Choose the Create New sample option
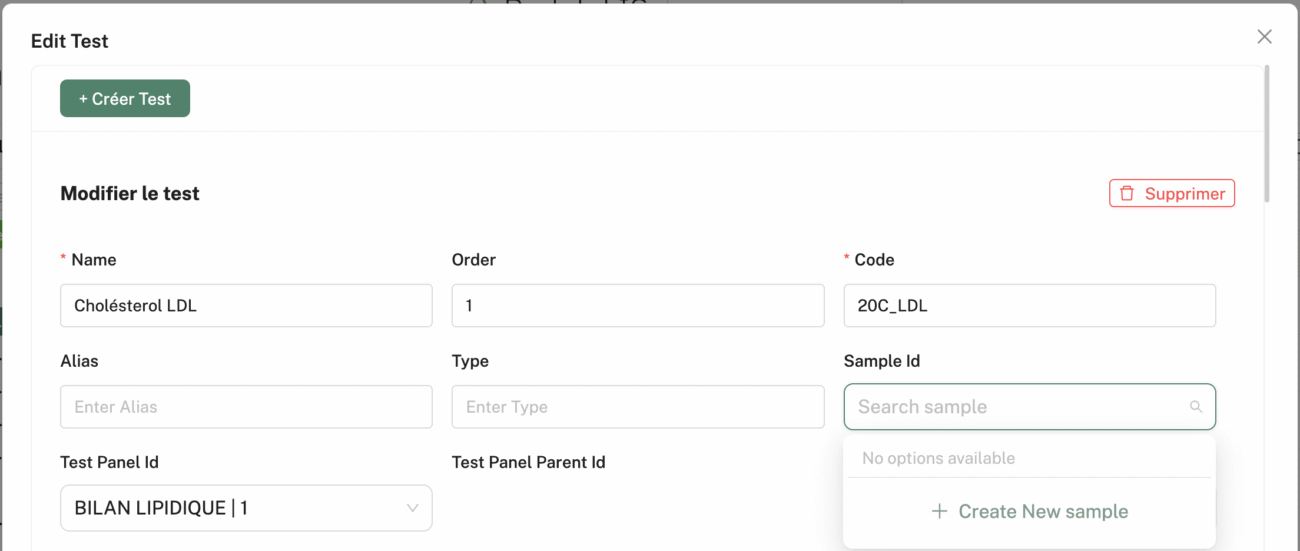This screenshot has width=1300, height=551. 1029,511
